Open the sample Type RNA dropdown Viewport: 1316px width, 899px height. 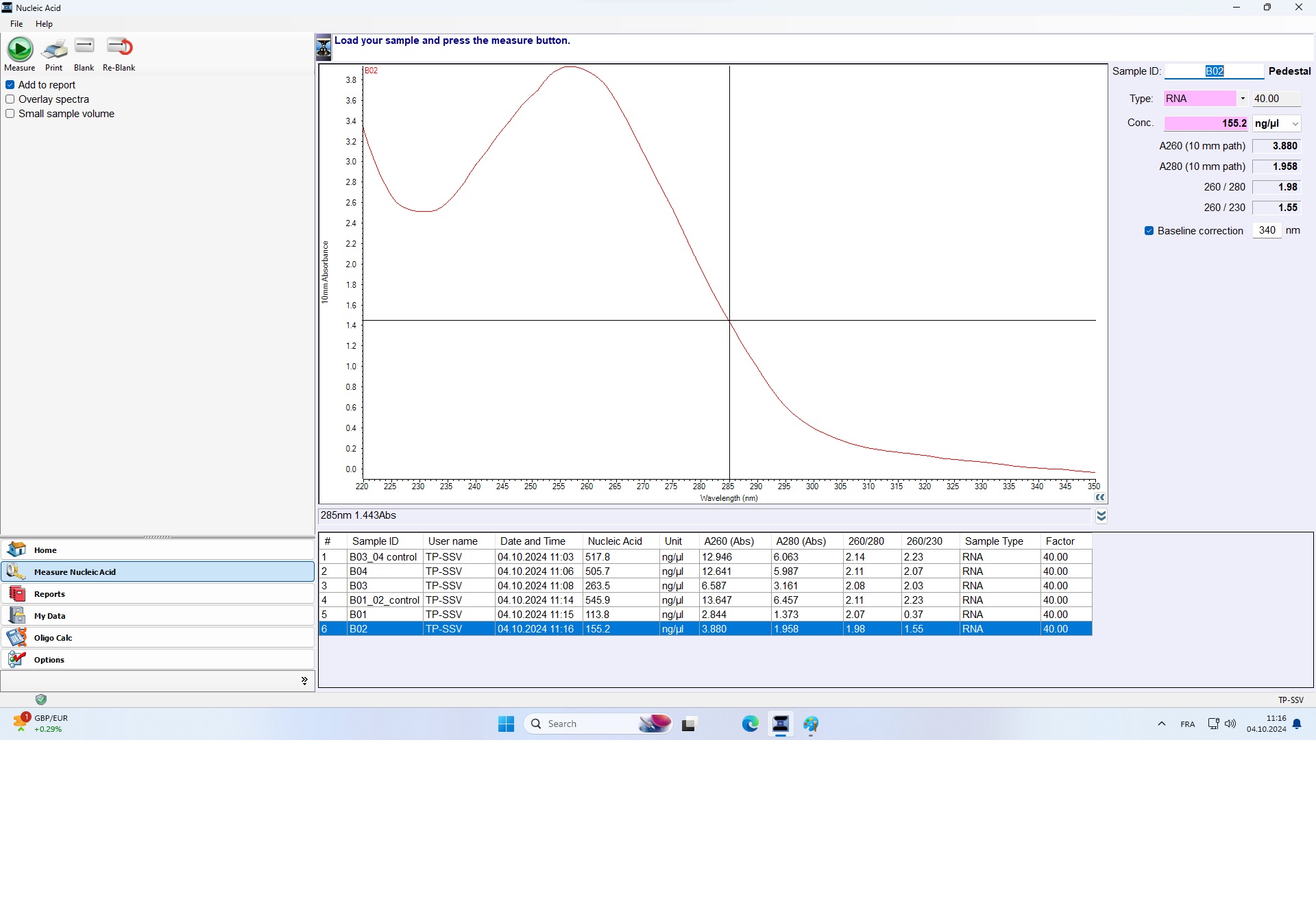(x=1243, y=99)
